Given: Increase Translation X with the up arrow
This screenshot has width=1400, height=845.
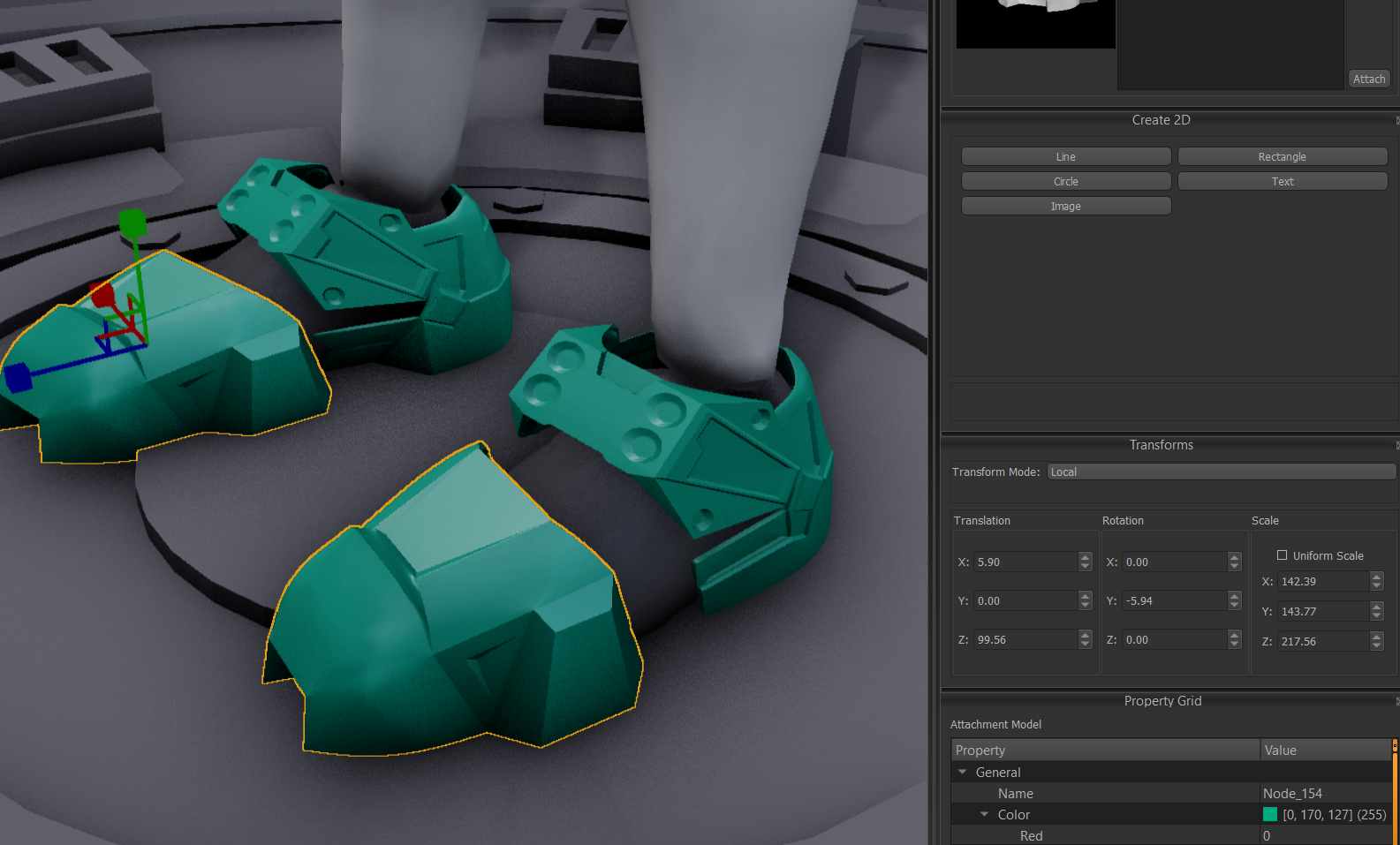Looking at the screenshot, I should pos(1086,557).
